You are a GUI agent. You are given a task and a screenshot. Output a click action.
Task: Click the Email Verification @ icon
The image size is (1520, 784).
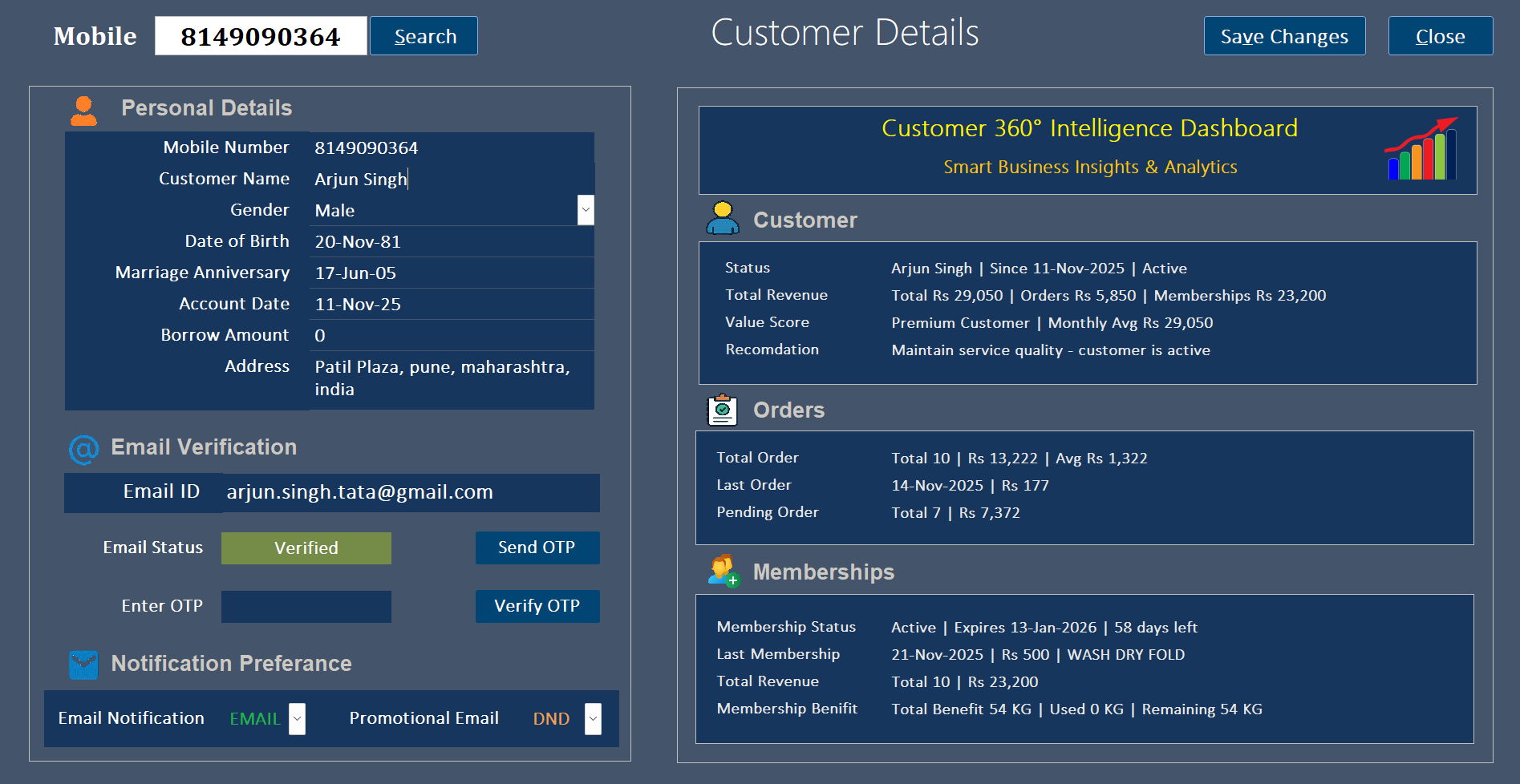pyautogui.click(x=83, y=449)
